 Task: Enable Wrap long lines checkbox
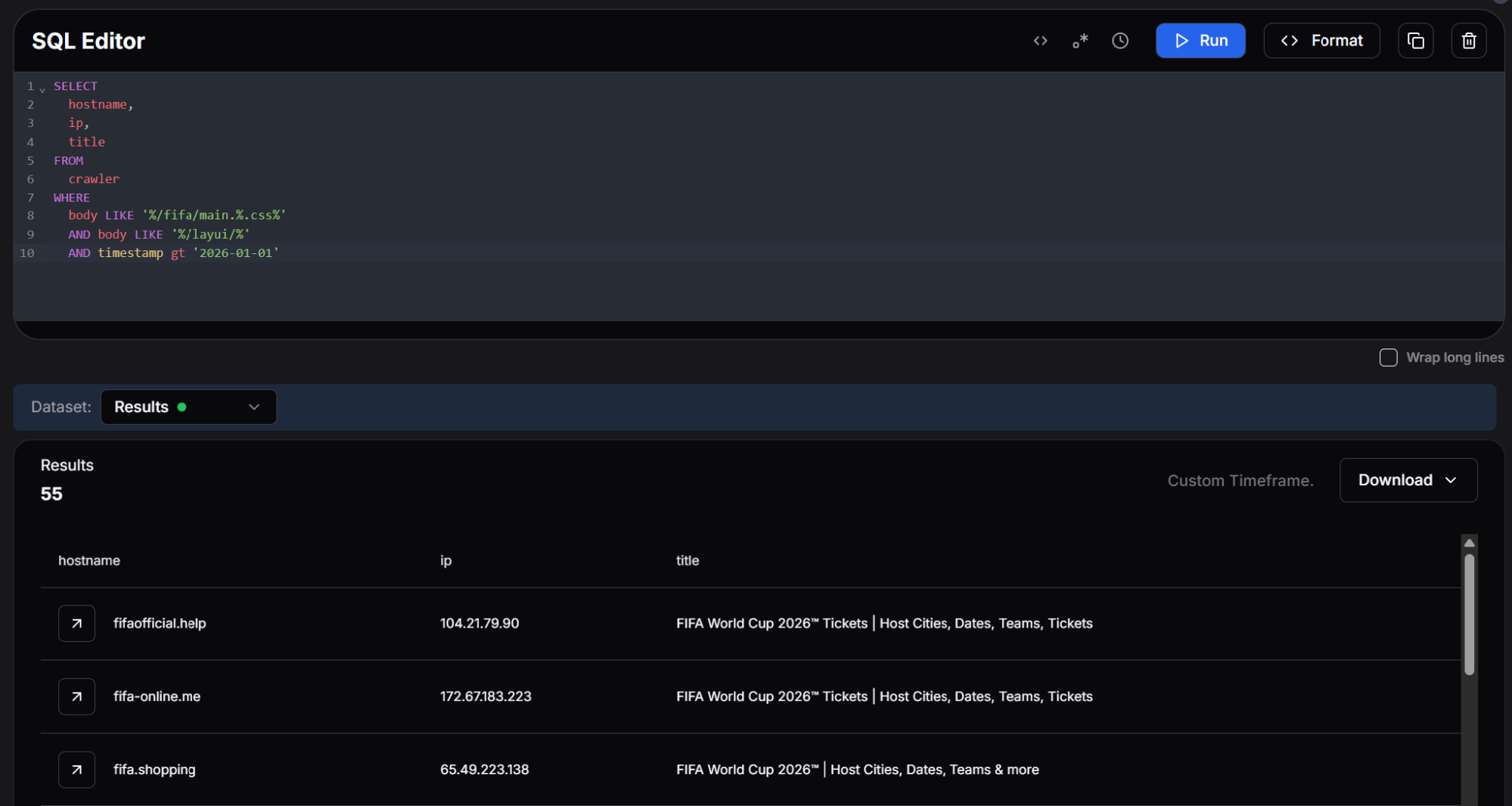(1388, 358)
